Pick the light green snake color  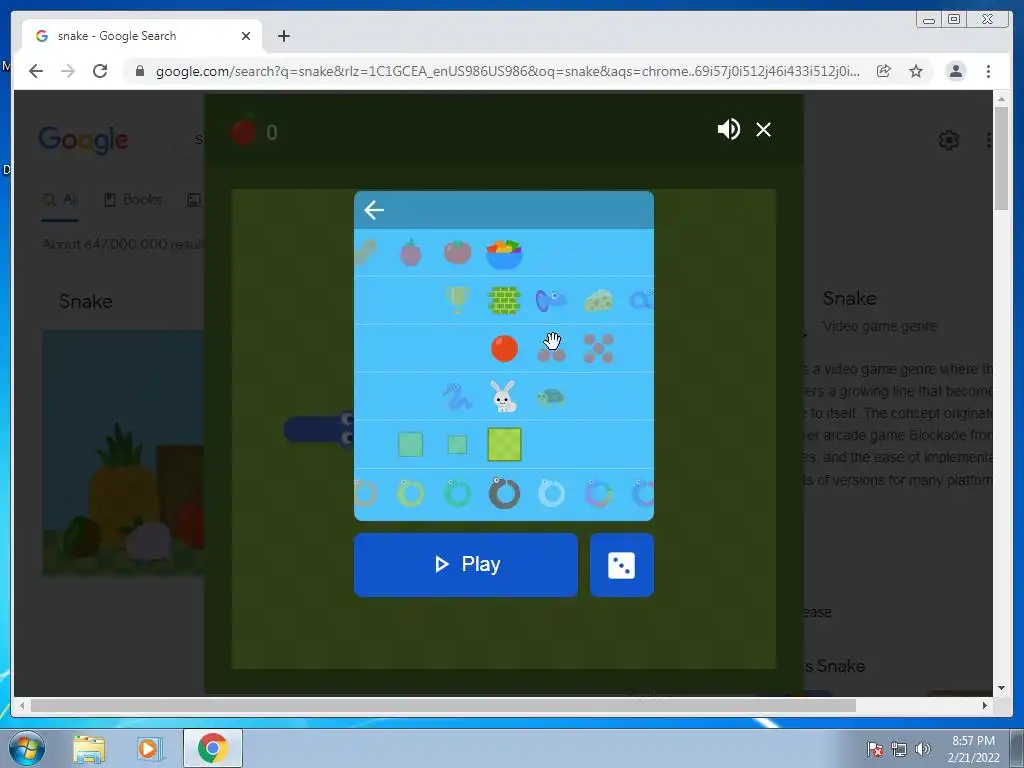pyautogui.click(x=410, y=493)
